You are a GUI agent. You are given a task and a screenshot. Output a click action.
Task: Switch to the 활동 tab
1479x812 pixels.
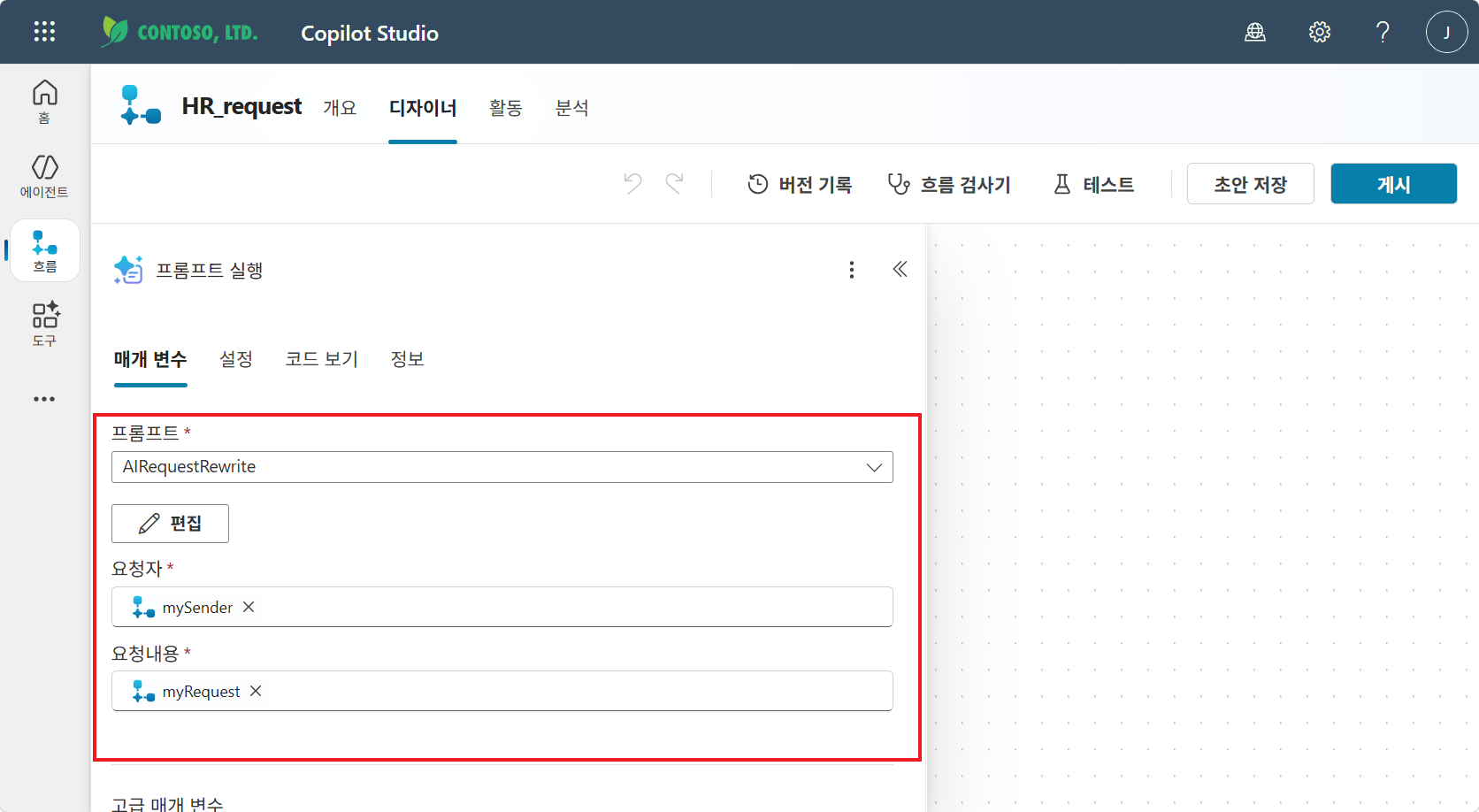[x=506, y=108]
